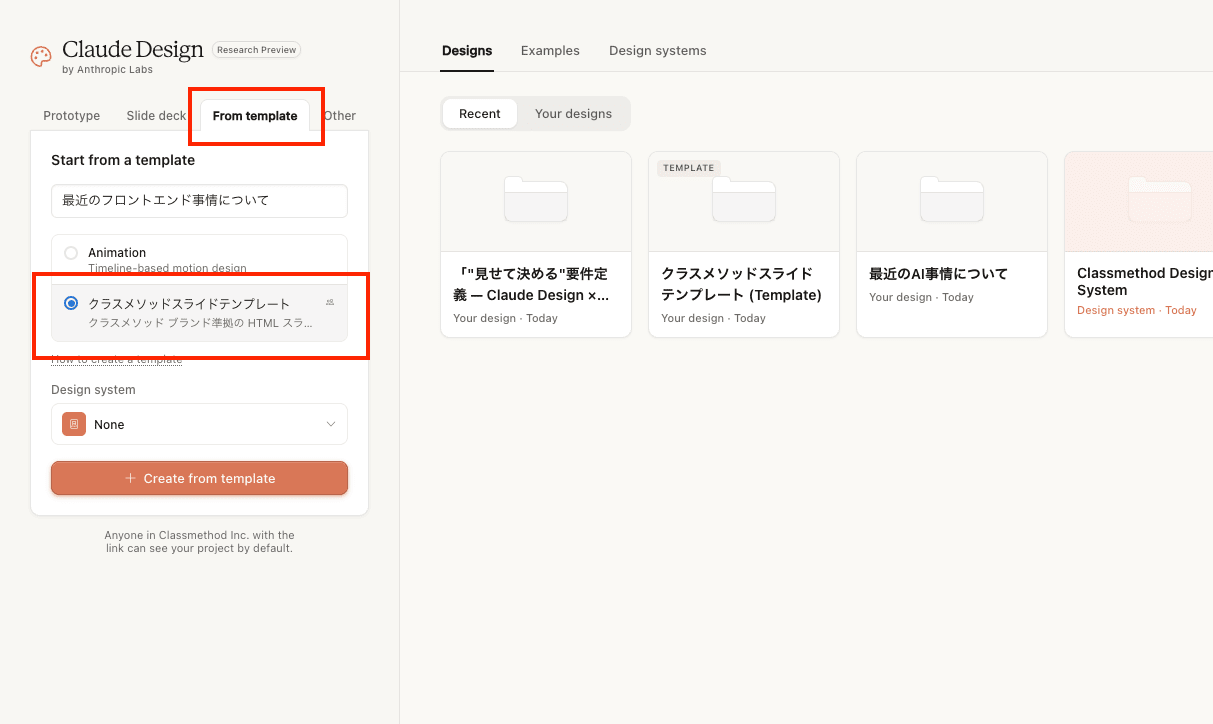Select the クラスメソッドスライドテンプレート radio button

[71, 303]
